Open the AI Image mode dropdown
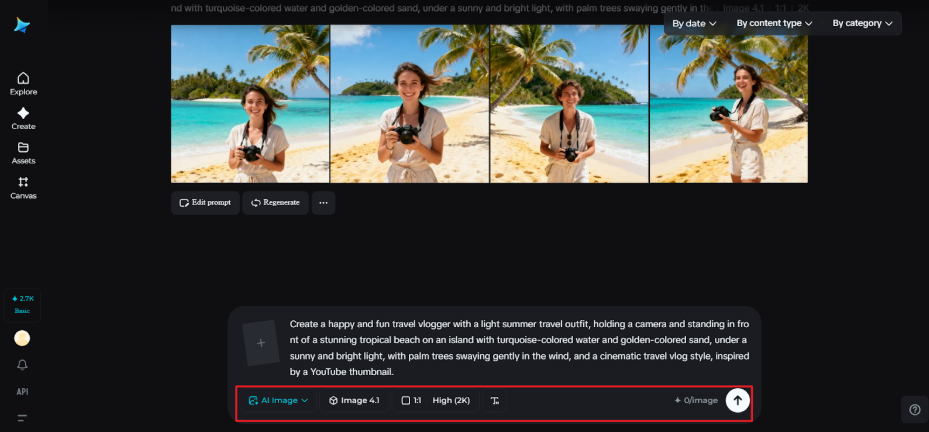Image resolution: width=929 pixels, height=432 pixels. click(x=278, y=400)
